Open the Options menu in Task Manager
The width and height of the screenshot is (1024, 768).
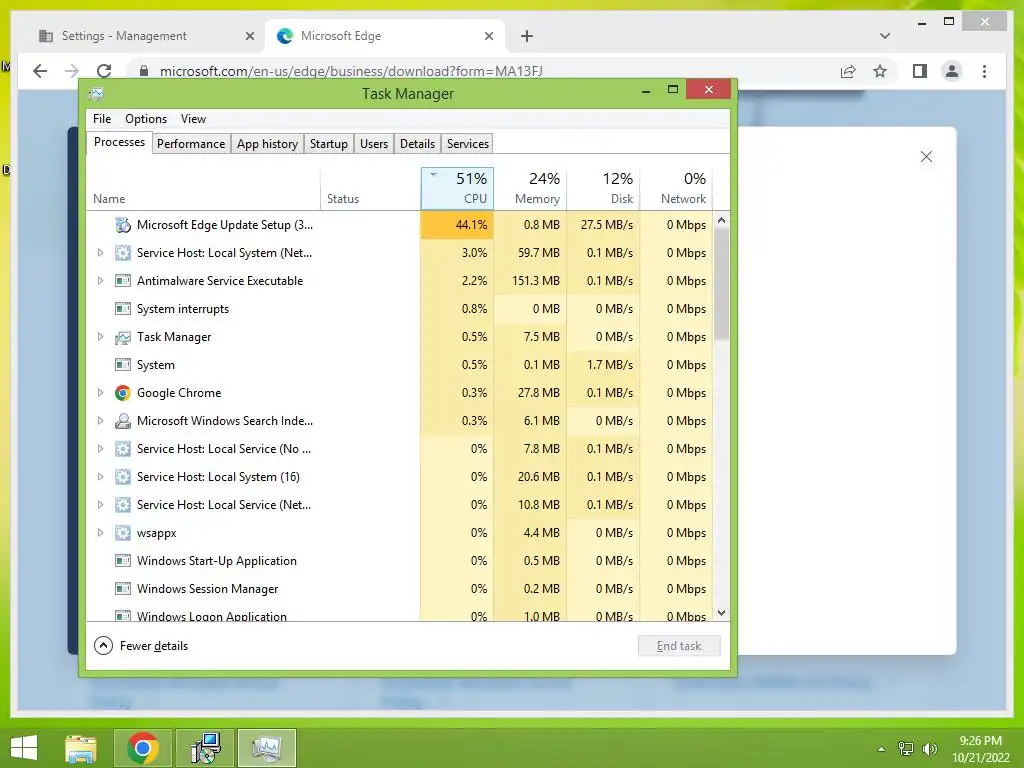146,119
